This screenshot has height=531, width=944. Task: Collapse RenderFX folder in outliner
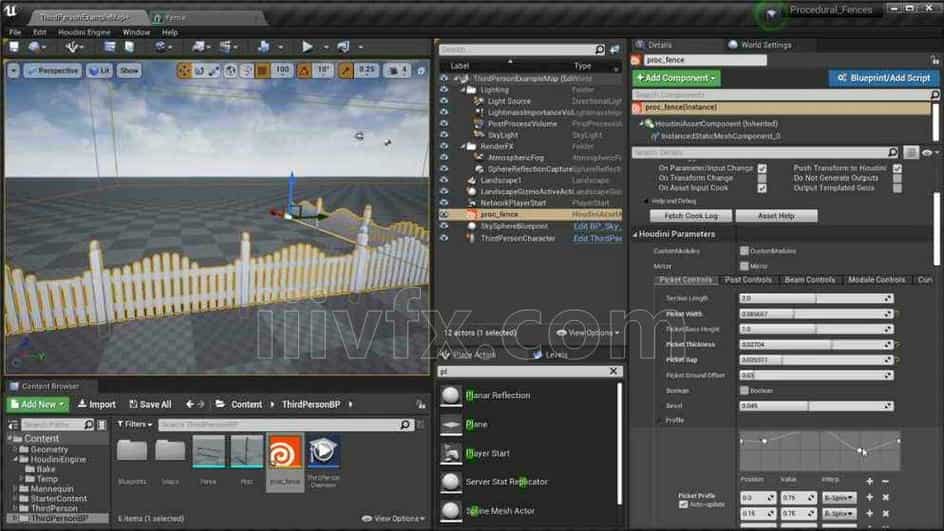pos(464,146)
